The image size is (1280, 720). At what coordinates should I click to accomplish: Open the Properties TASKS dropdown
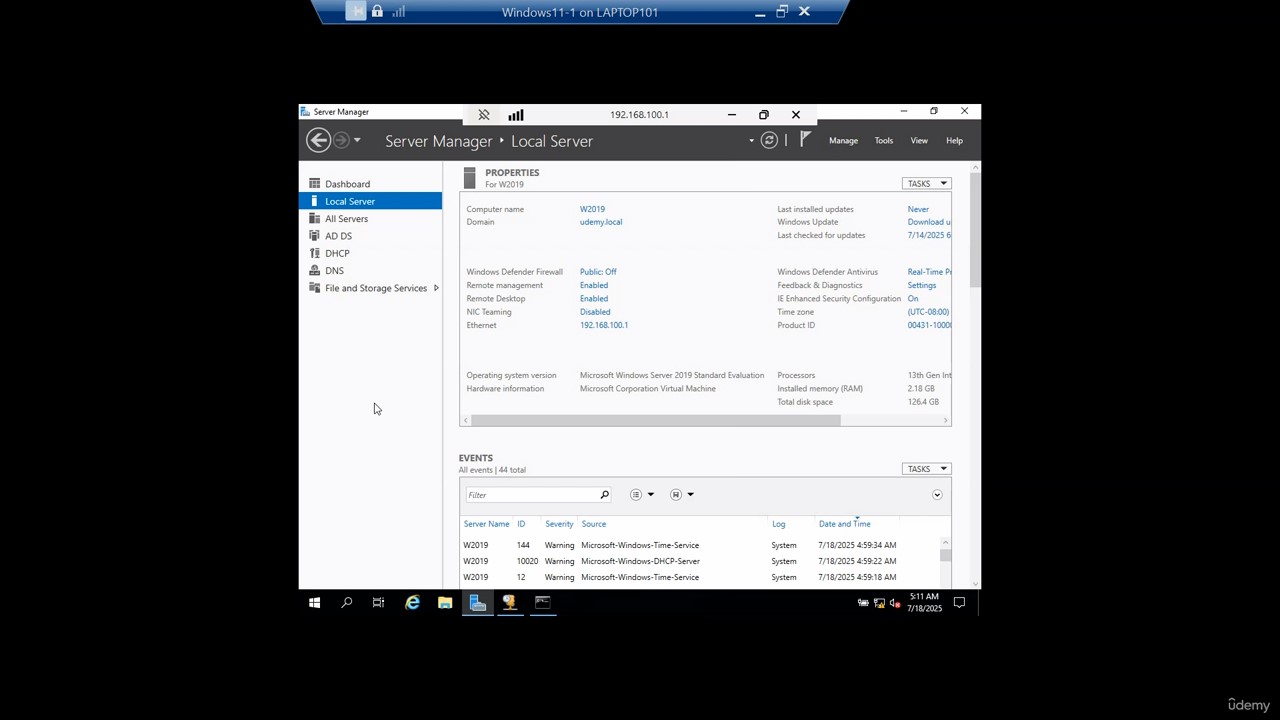pyautogui.click(x=926, y=184)
